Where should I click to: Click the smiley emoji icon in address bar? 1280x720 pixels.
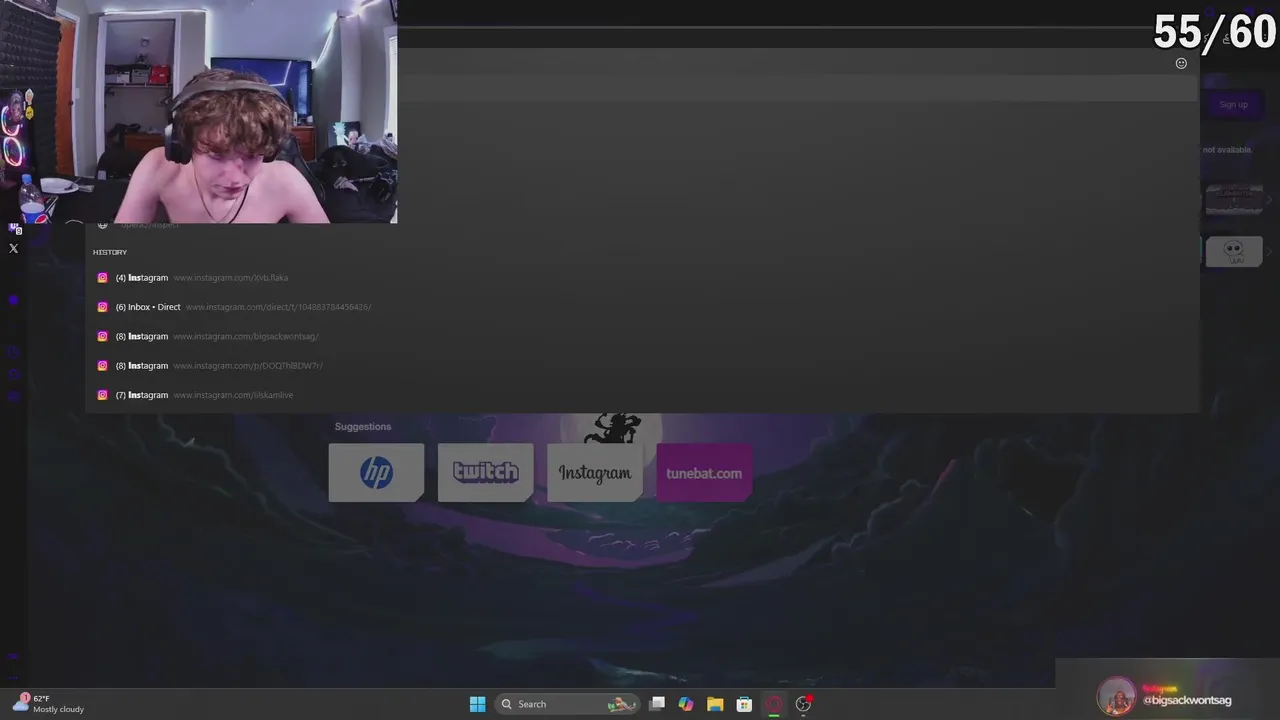click(1181, 63)
